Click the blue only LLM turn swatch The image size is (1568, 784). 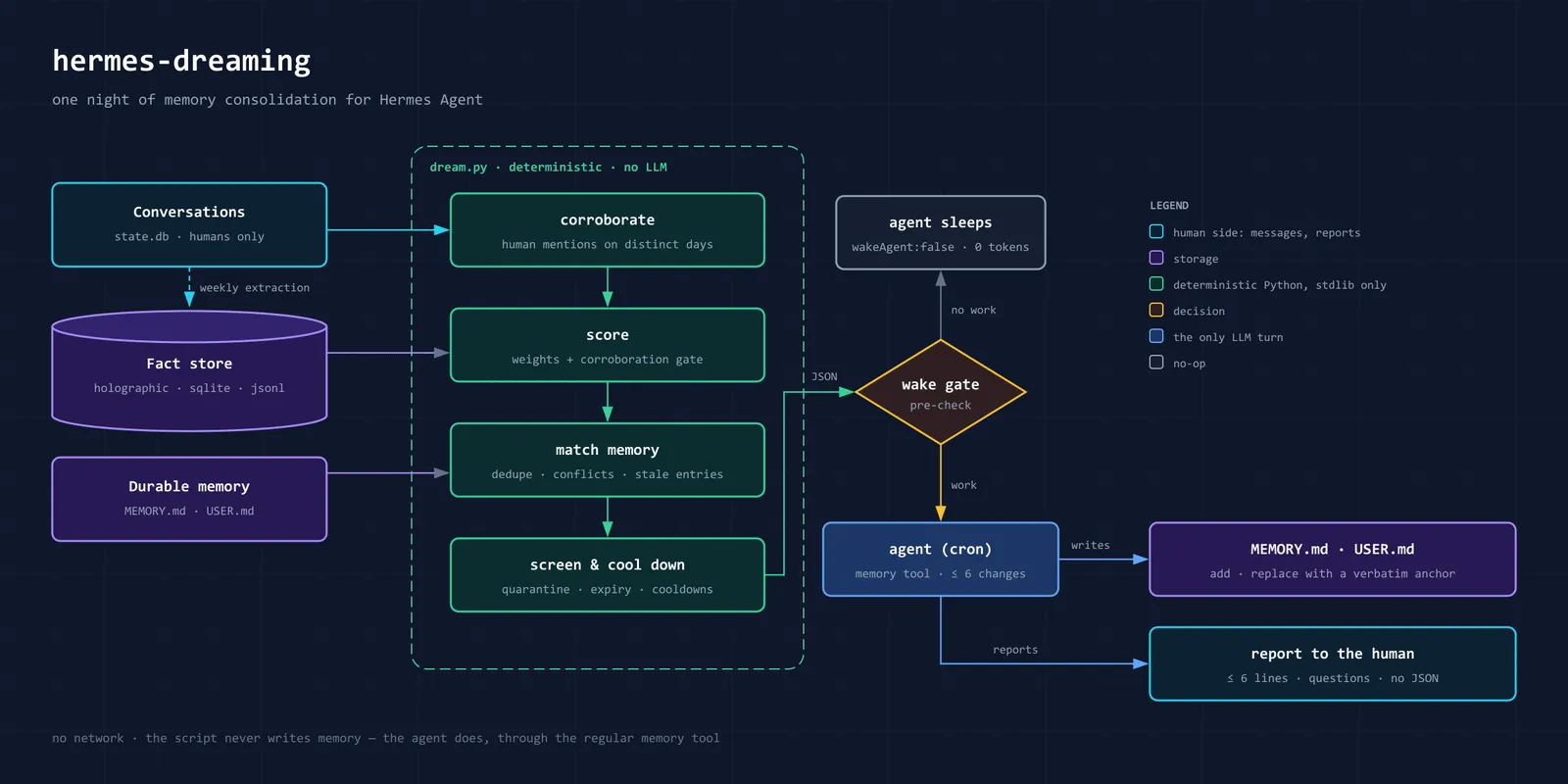(1156, 336)
